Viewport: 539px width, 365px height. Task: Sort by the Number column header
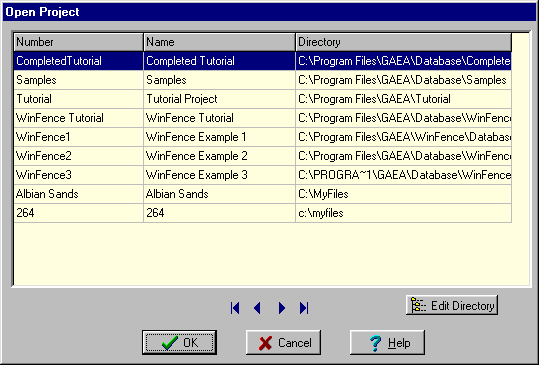(78, 42)
